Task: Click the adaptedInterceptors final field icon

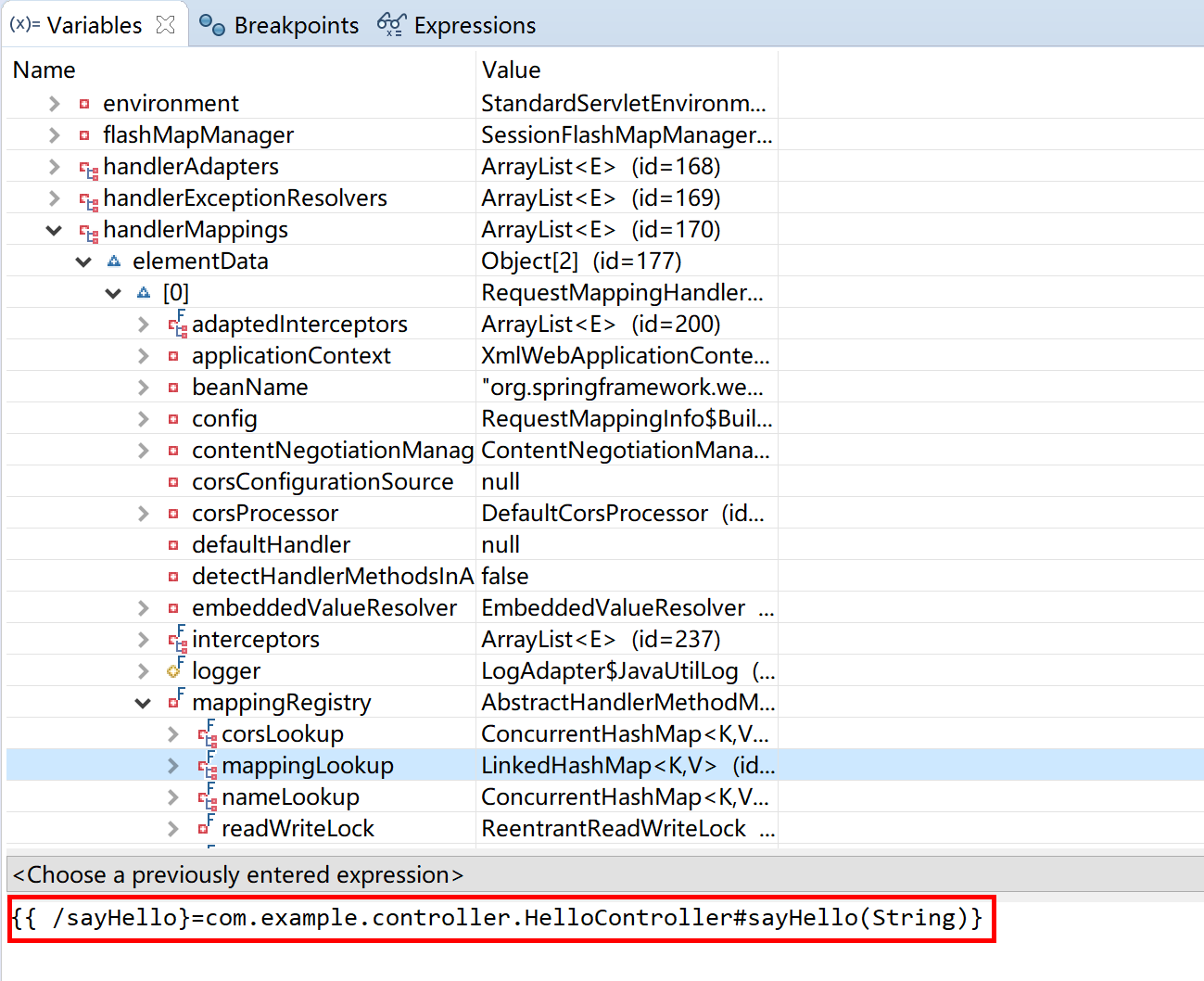Action: click(176, 325)
